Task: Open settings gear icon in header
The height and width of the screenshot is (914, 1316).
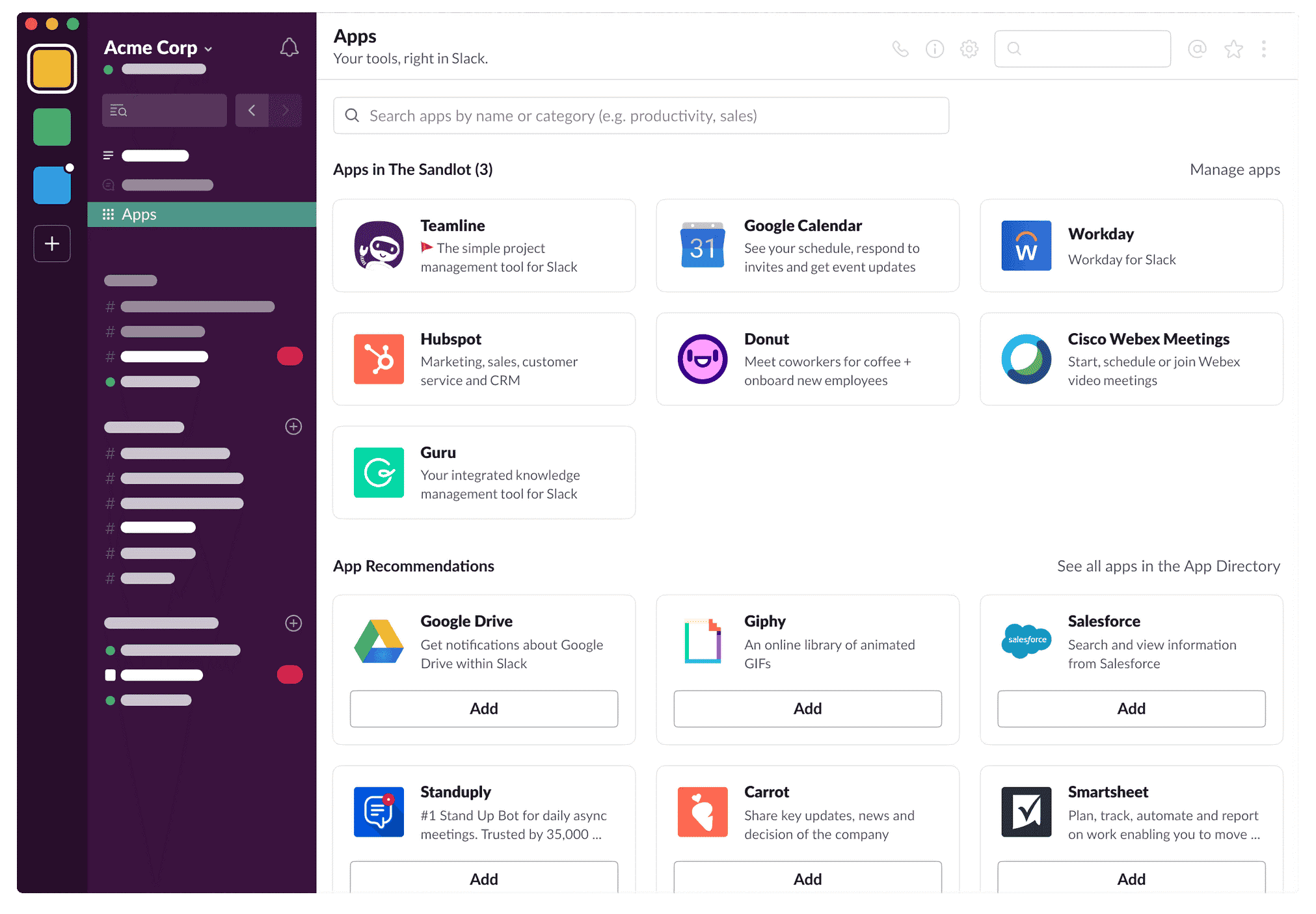Action: click(969, 49)
